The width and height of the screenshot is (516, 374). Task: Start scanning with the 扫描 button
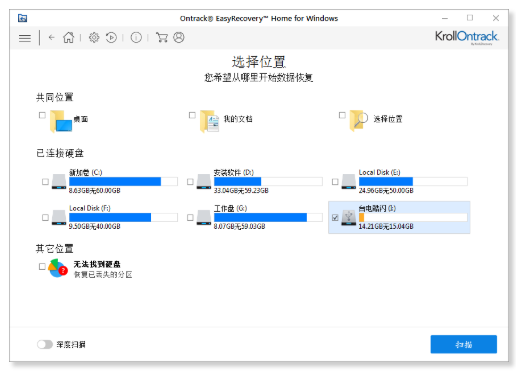pos(464,344)
